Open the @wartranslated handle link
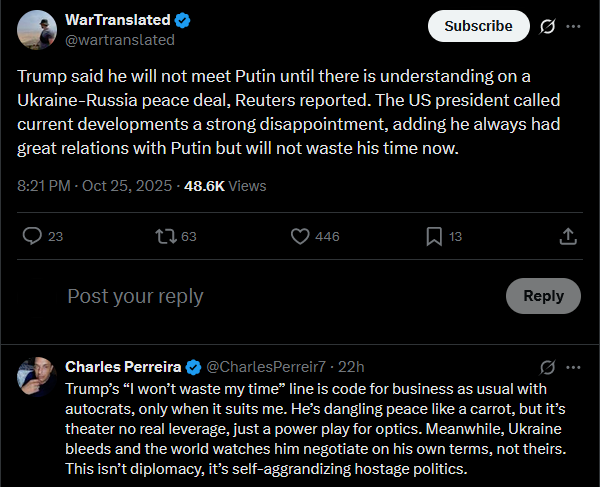 point(119,40)
